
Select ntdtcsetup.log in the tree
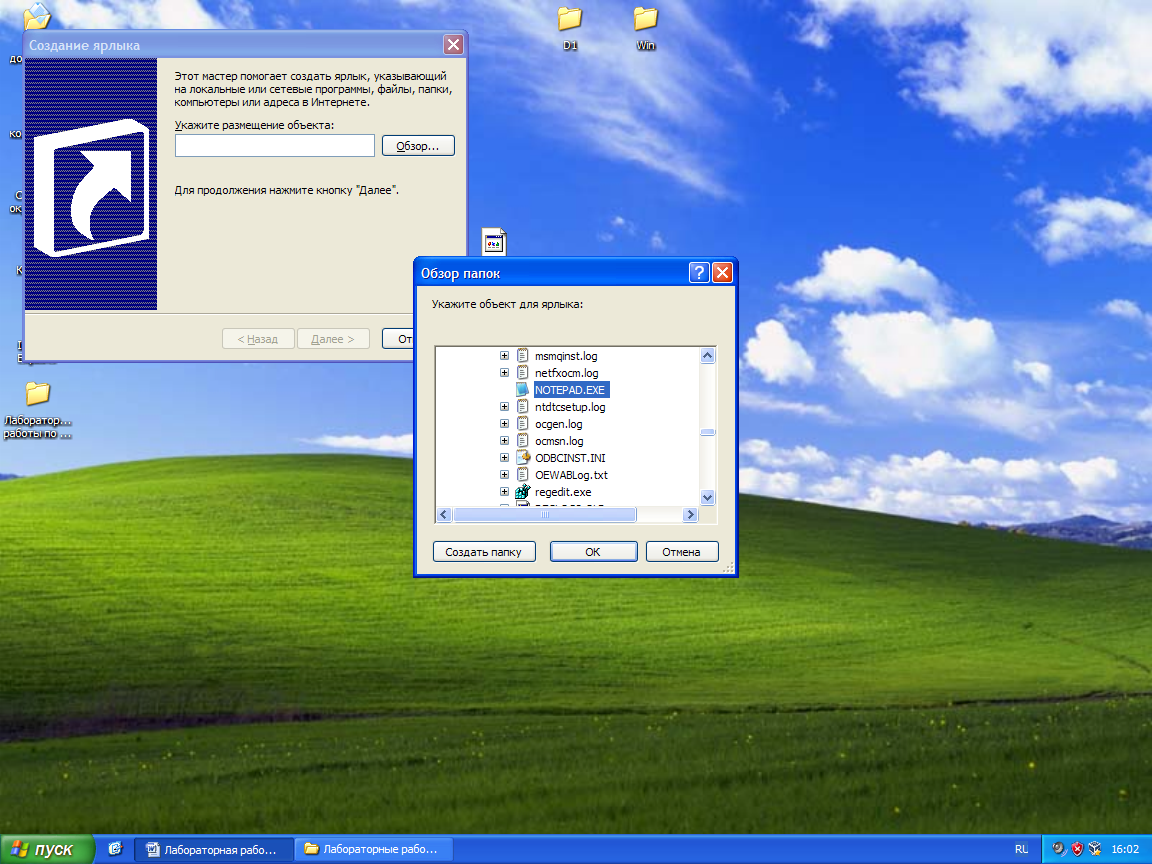[570, 406]
